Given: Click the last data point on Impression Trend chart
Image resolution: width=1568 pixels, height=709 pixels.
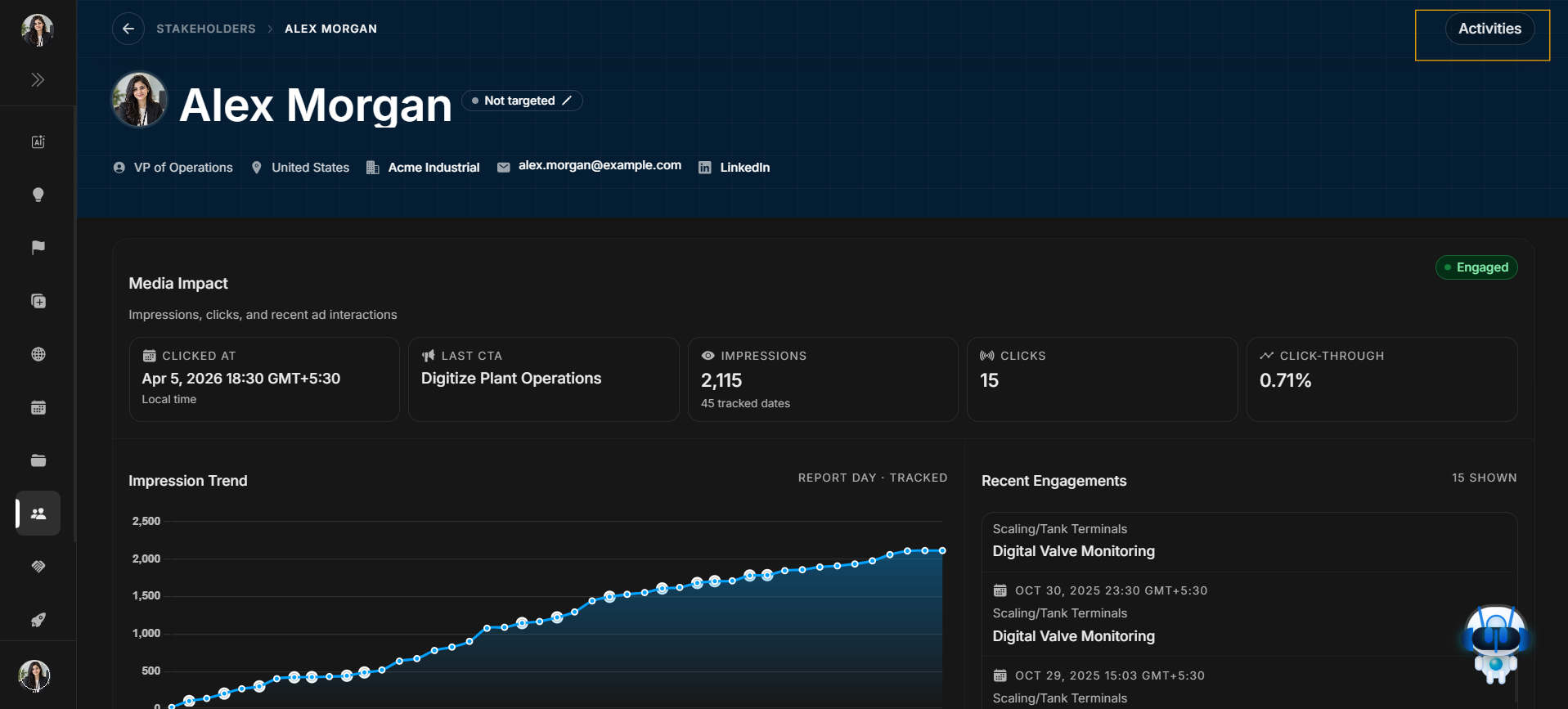Looking at the screenshot, I should pyautogui.click(x=942, y=550).
